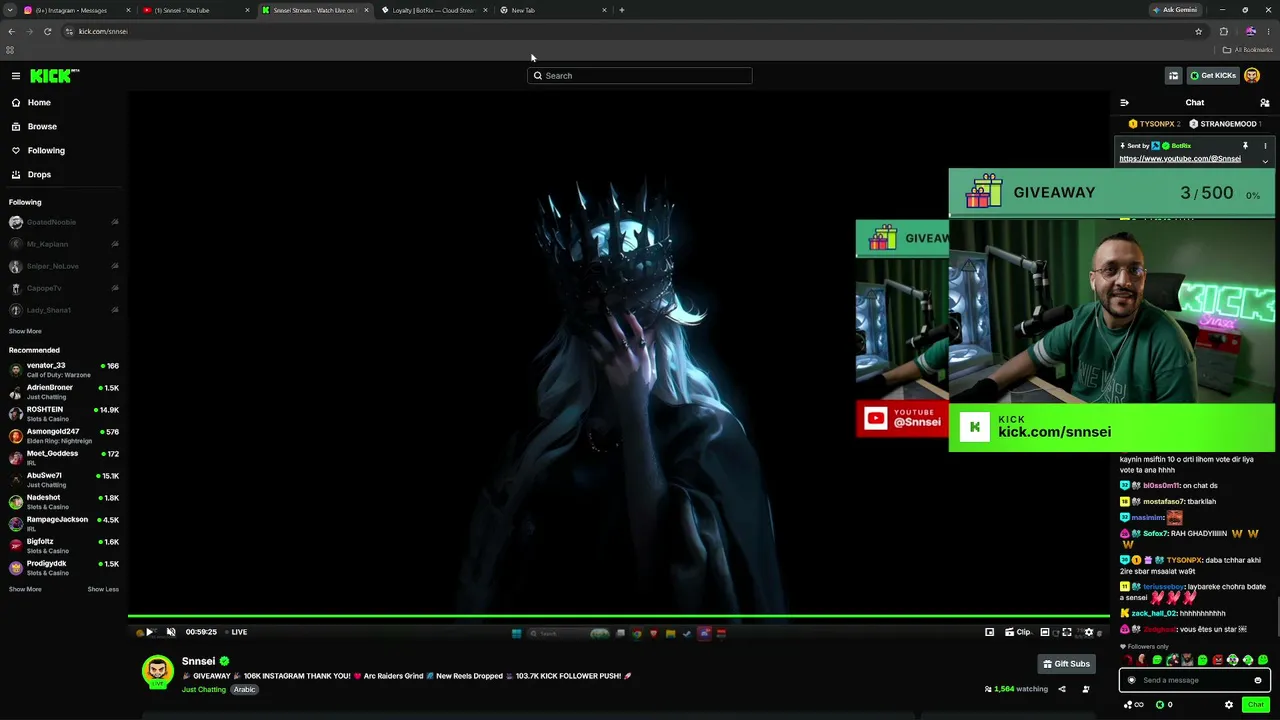This screenshot has height=720, width=1280.
Task: Open the pinned YouTube @Snnsei link
Action: [x=1180, y=159]
